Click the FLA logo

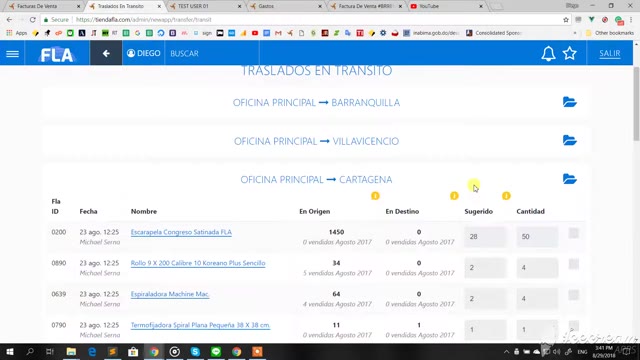point(57,54)
